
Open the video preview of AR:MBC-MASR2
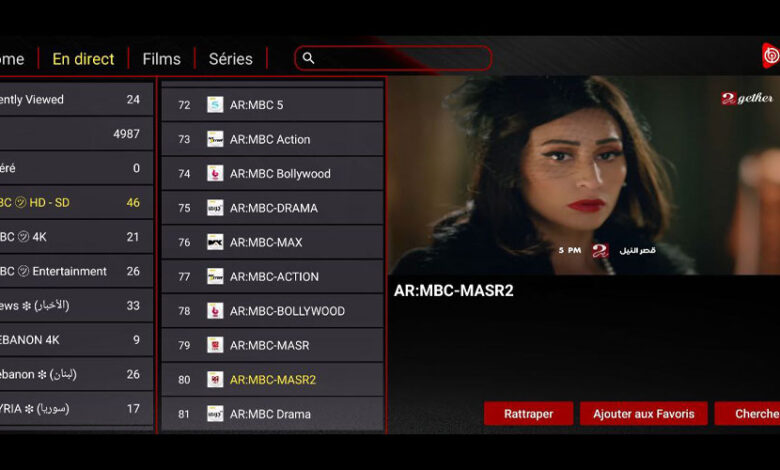click(583, 175)
